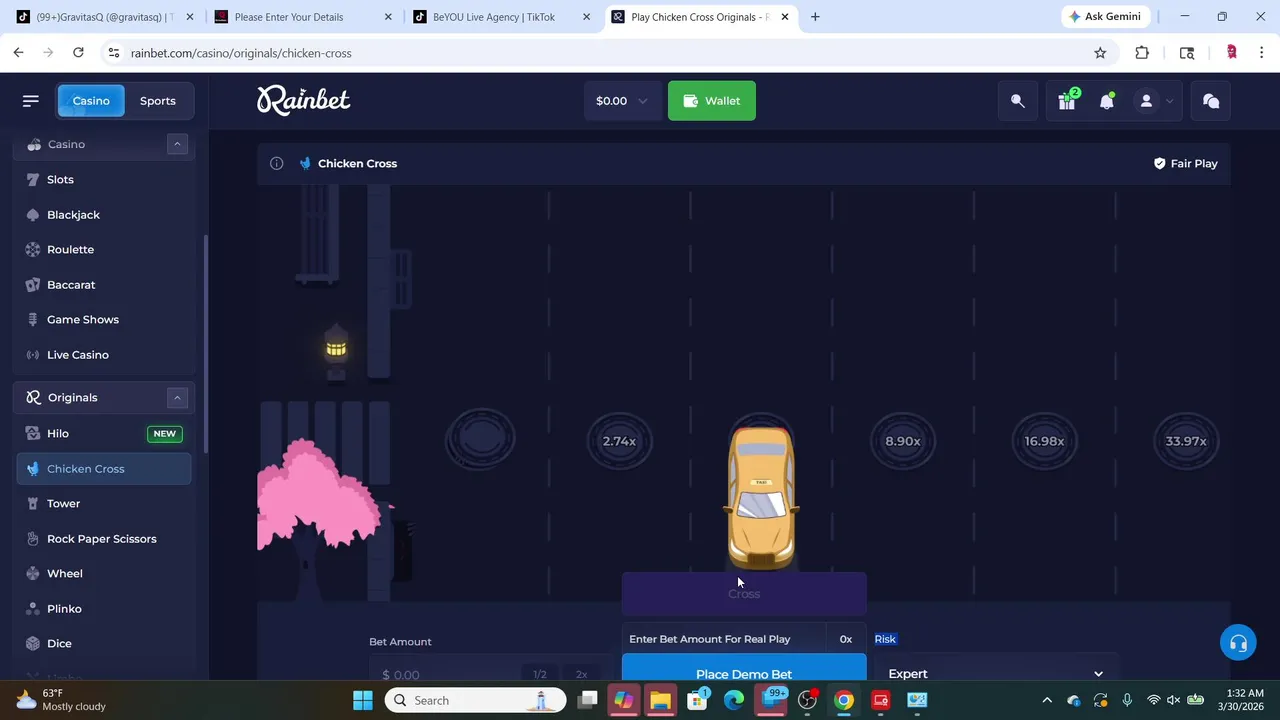1280x720 pixels.
Task: Open Blackjack in sidebar
Action: point(104,214)
